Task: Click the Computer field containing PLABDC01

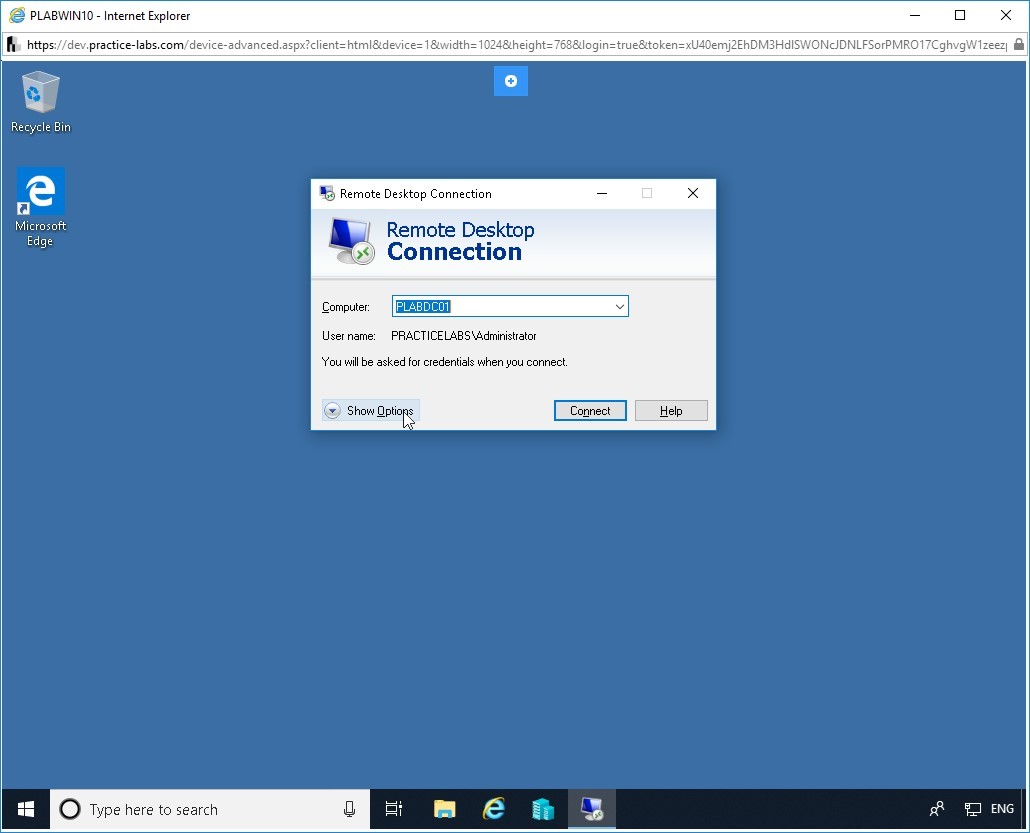Action: (510, 306)
